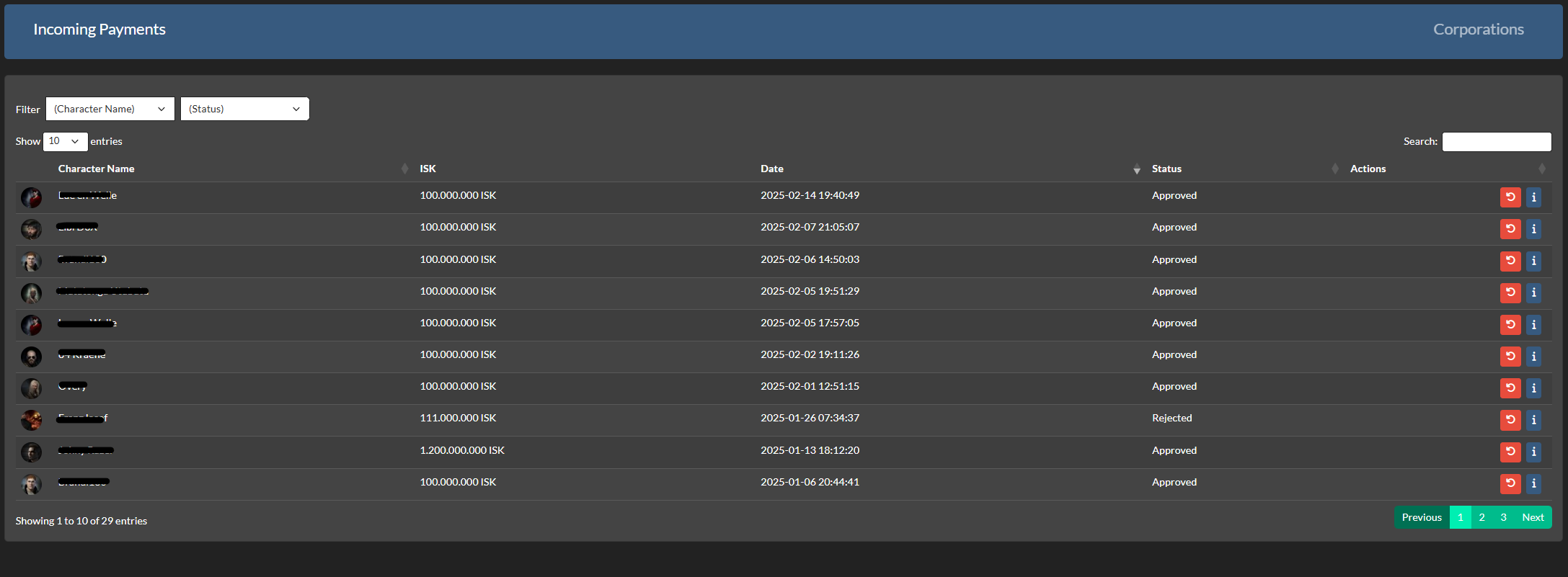This screenshot has height=577, width=1568.
Task: Open info icon for 2025-02-05 17:57:05 payment
Action: (1533, 325)
